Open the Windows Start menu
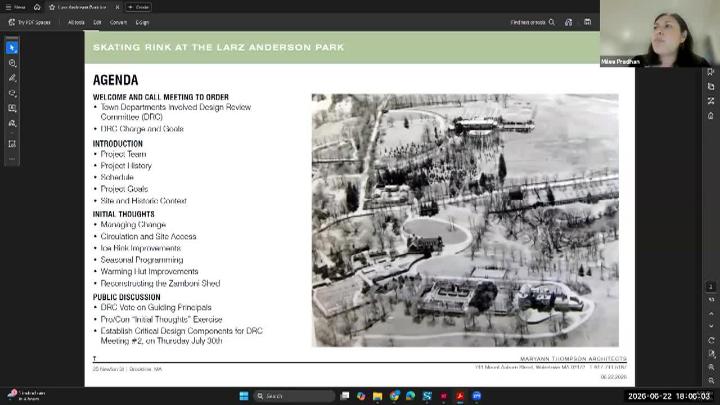Image resolution: width=720 pixels, height=405 pixels. tap(244, 396)
